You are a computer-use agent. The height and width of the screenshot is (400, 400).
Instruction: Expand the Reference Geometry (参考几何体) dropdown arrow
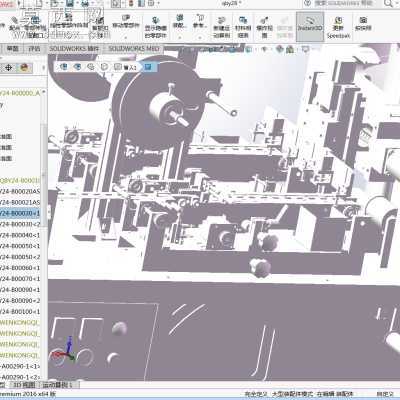coord(200,37)
